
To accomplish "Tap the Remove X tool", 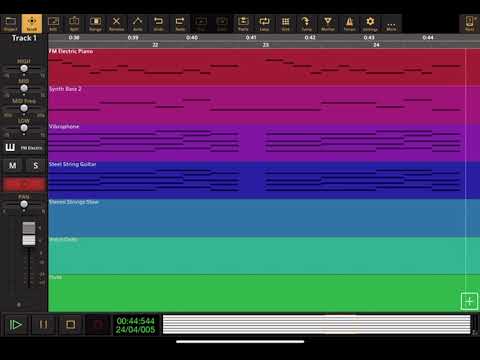I will 116,23.
